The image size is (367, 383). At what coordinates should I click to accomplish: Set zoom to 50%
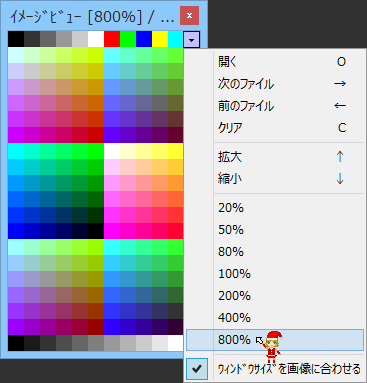click(275, 230)
